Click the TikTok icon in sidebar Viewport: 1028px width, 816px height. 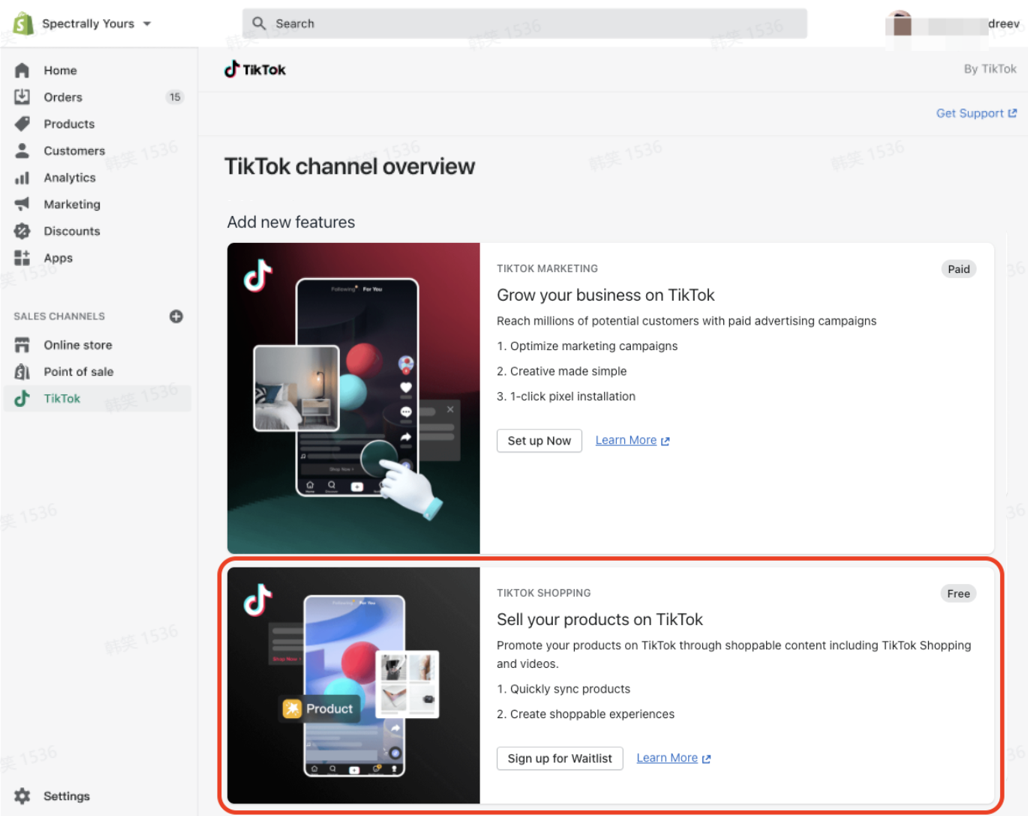tap(22, 398)
